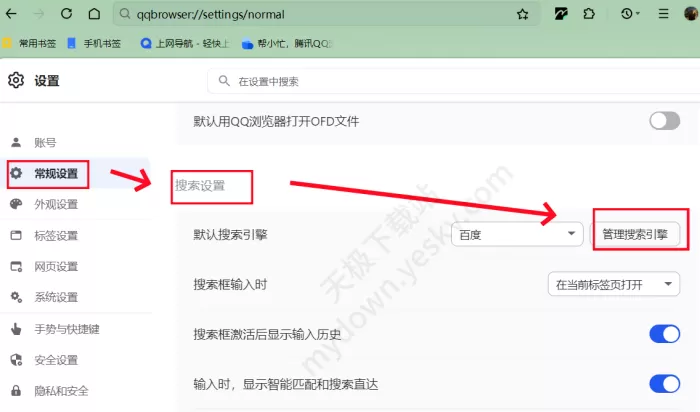The height and width of the screenshot is (412, 700).
Task: Open 外观设置 in sidebar
Action: click(x=45, y=204)
